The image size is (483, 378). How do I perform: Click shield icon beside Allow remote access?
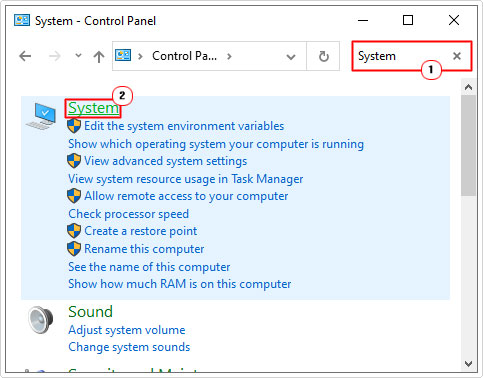[74, 196]
